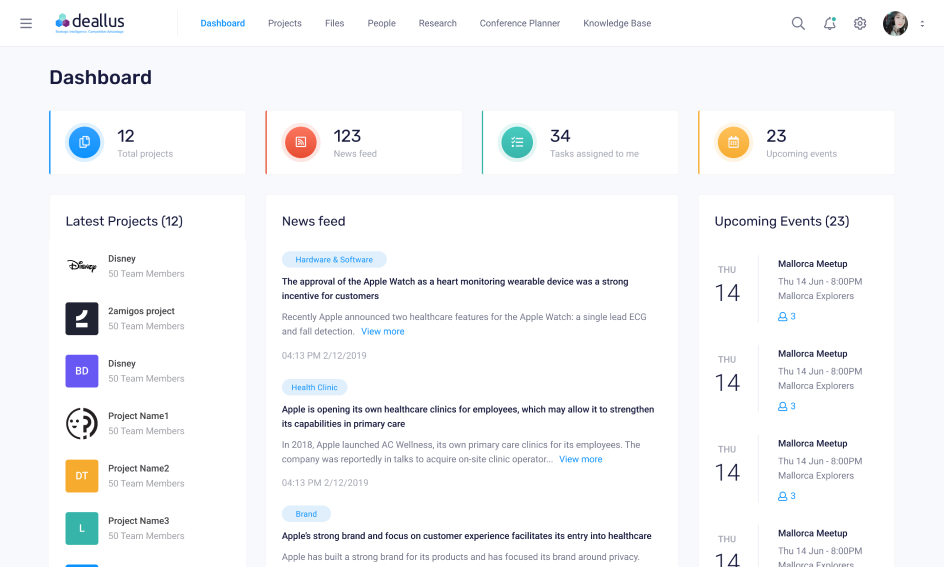Click the orange Upcoming events calendar icon

pyautogui.click(x=733, y=142)
